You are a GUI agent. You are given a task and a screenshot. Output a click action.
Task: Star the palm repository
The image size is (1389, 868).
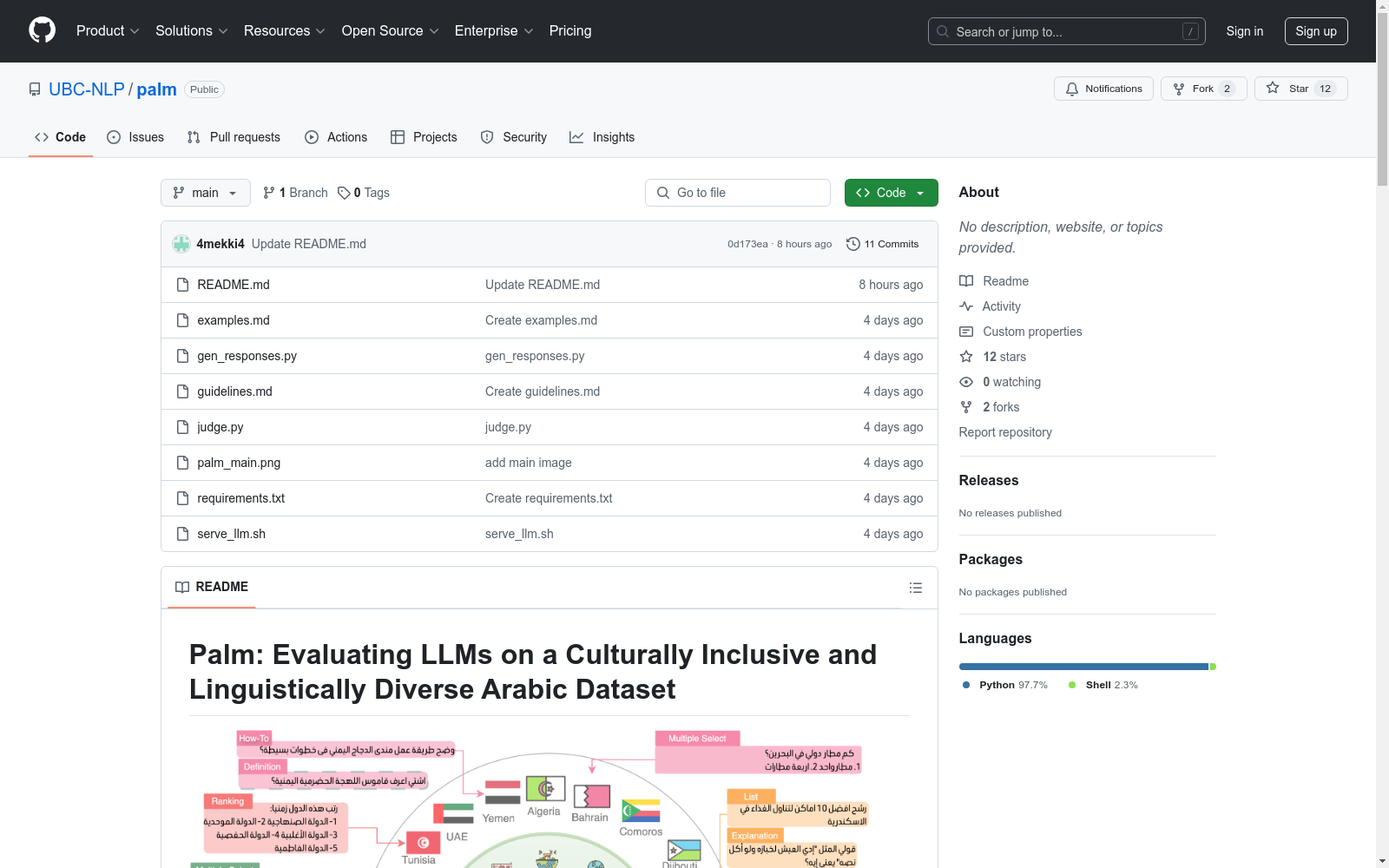click(1300, 89)
